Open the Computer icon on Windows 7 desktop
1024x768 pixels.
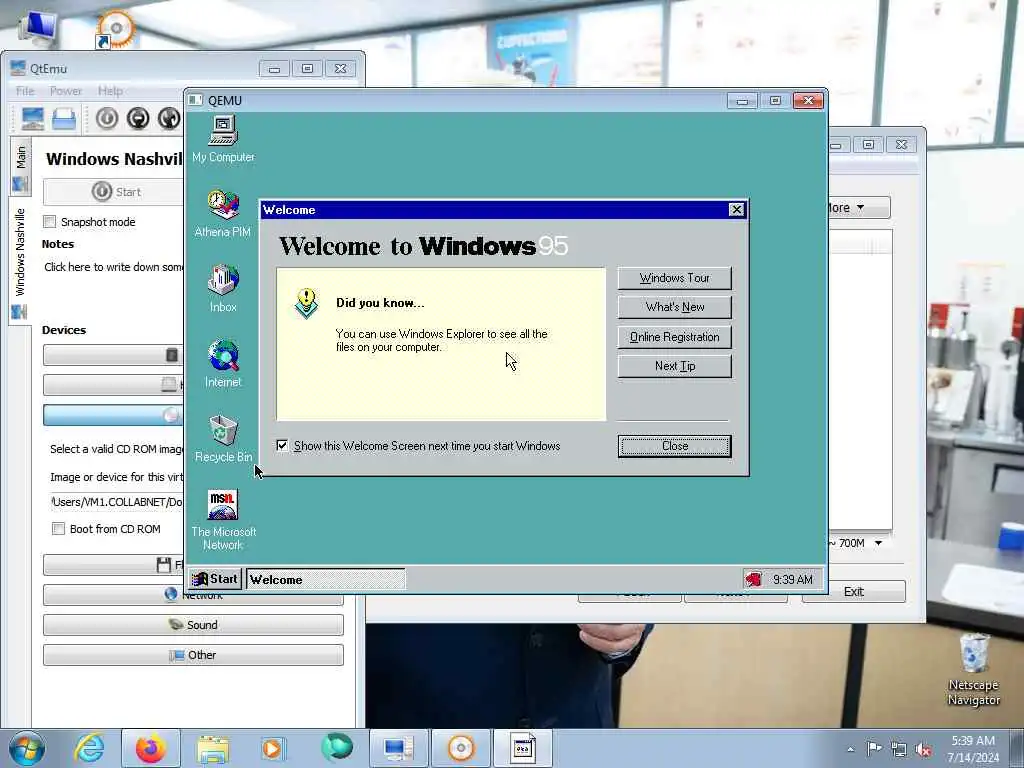point(37,27)
